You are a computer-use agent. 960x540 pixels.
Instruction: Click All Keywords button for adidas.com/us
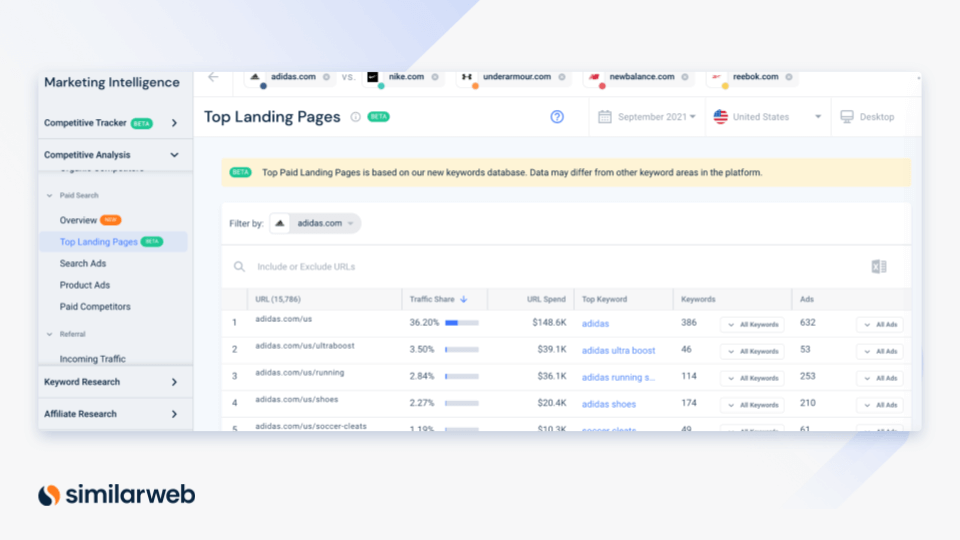coord(752,324)
